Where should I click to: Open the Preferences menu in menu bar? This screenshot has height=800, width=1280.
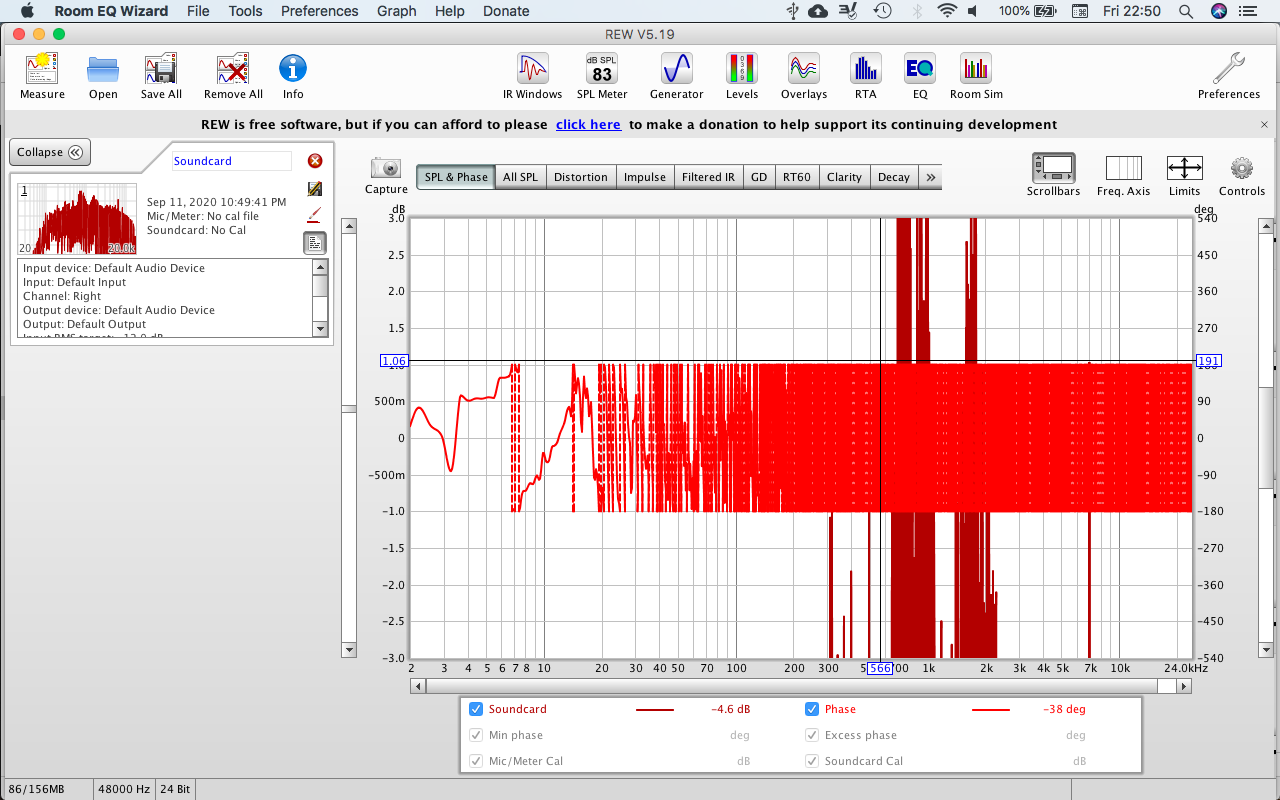click(320, 11)
